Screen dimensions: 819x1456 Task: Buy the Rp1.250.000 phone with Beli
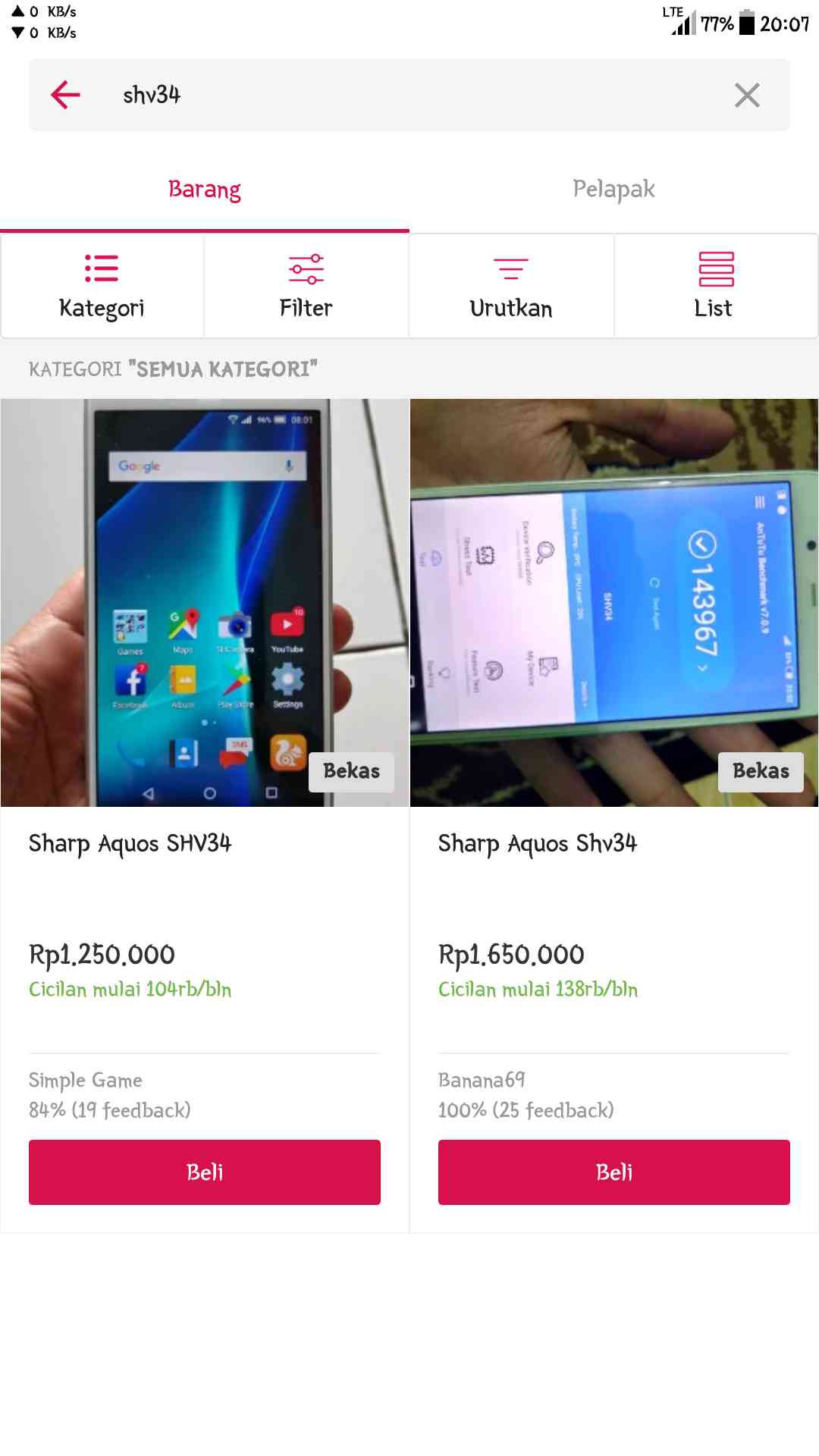pyautogui.click(x=205, y=1172)
